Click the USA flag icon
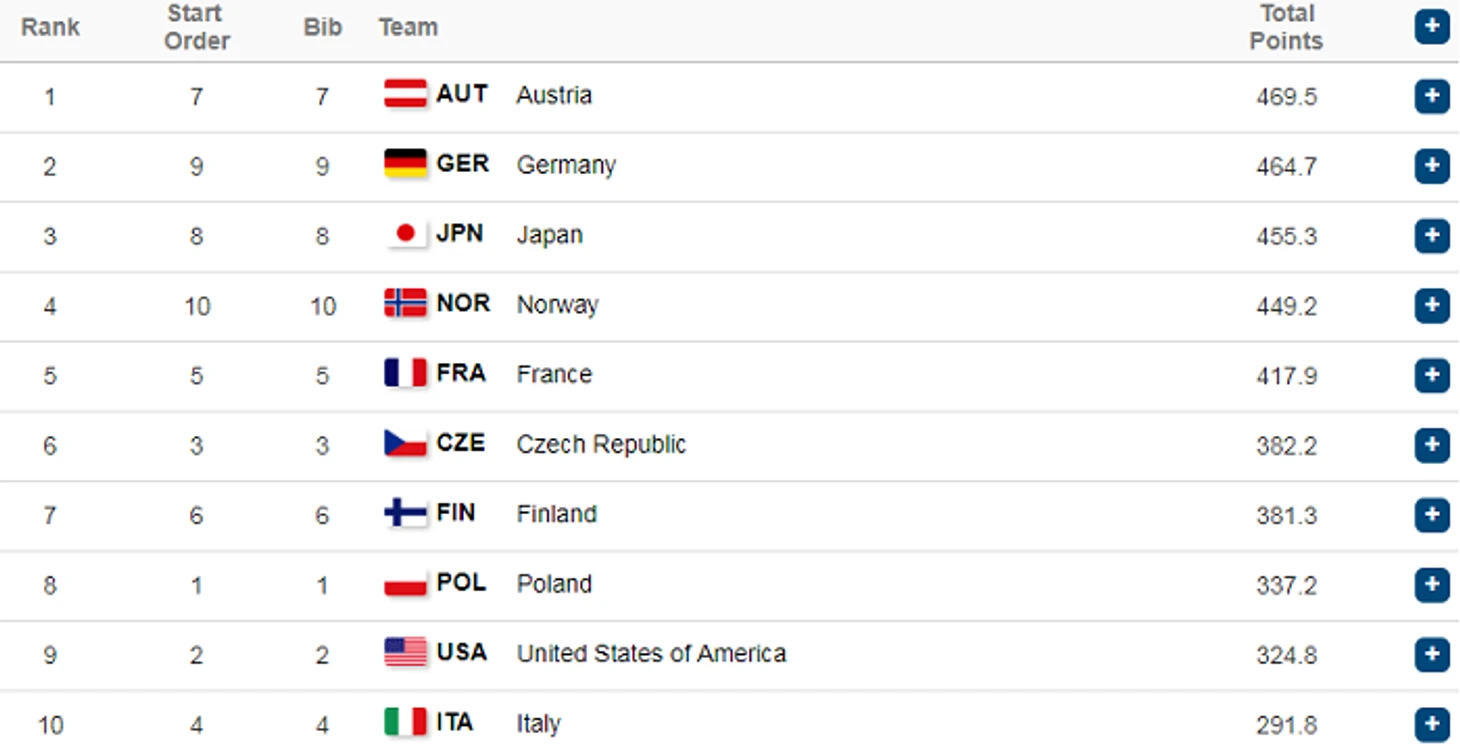 [405, 652]
